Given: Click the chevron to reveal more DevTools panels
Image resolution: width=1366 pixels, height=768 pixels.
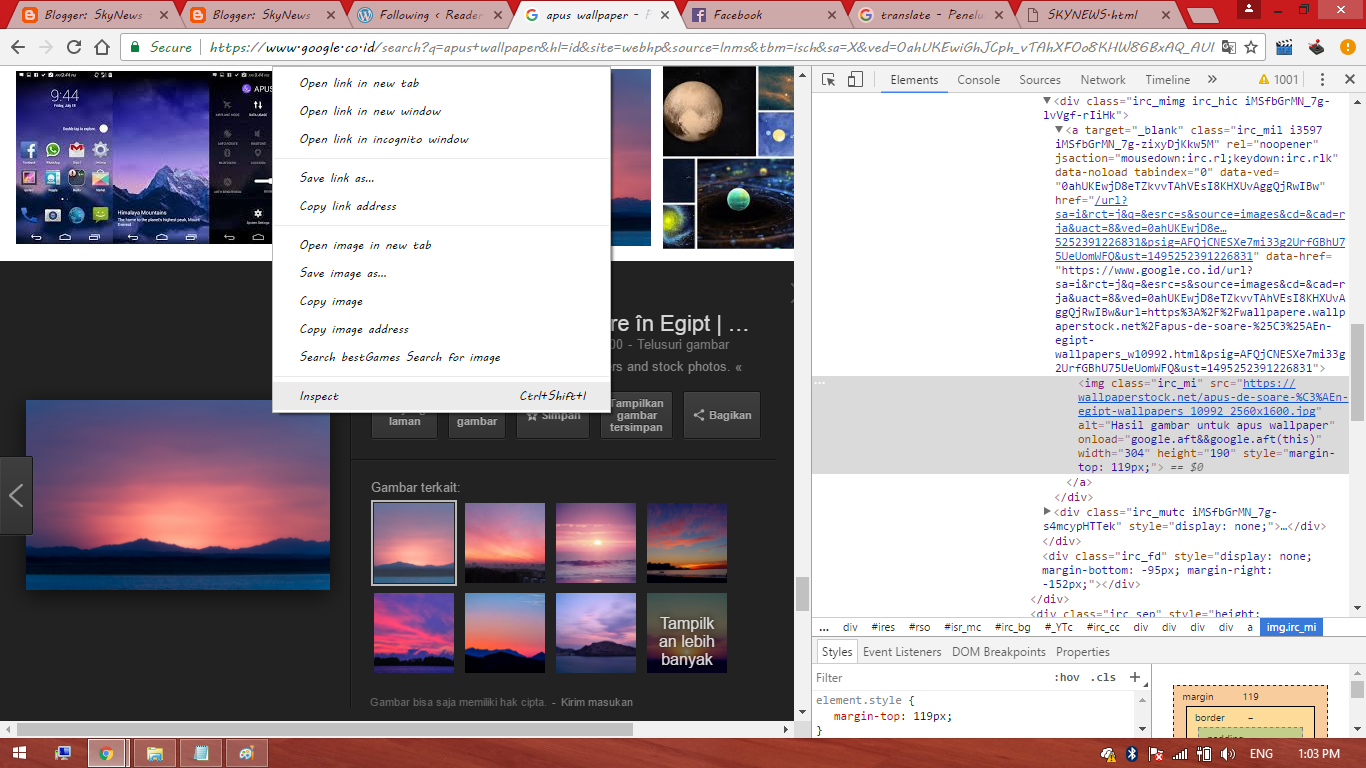Looking at the screenshot, I should pyautogui.click(x=1213, y=79).
